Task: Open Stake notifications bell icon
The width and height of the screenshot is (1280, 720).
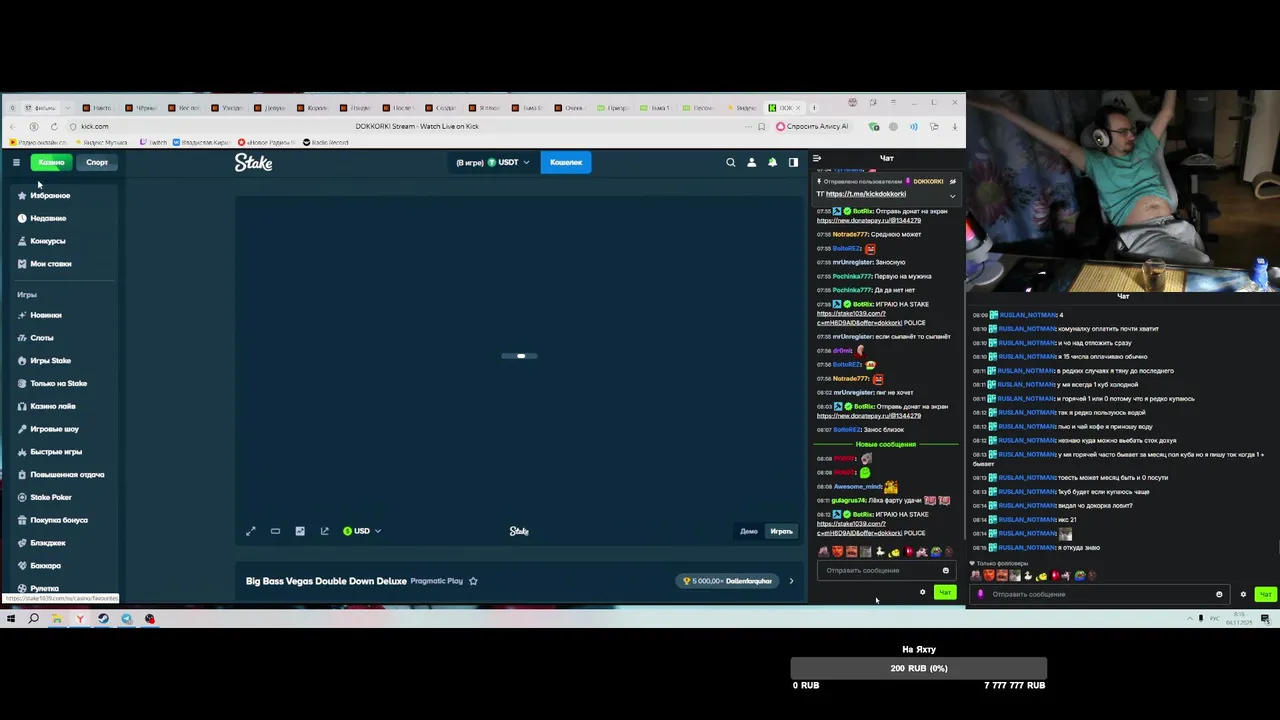Action: [772, 162]
